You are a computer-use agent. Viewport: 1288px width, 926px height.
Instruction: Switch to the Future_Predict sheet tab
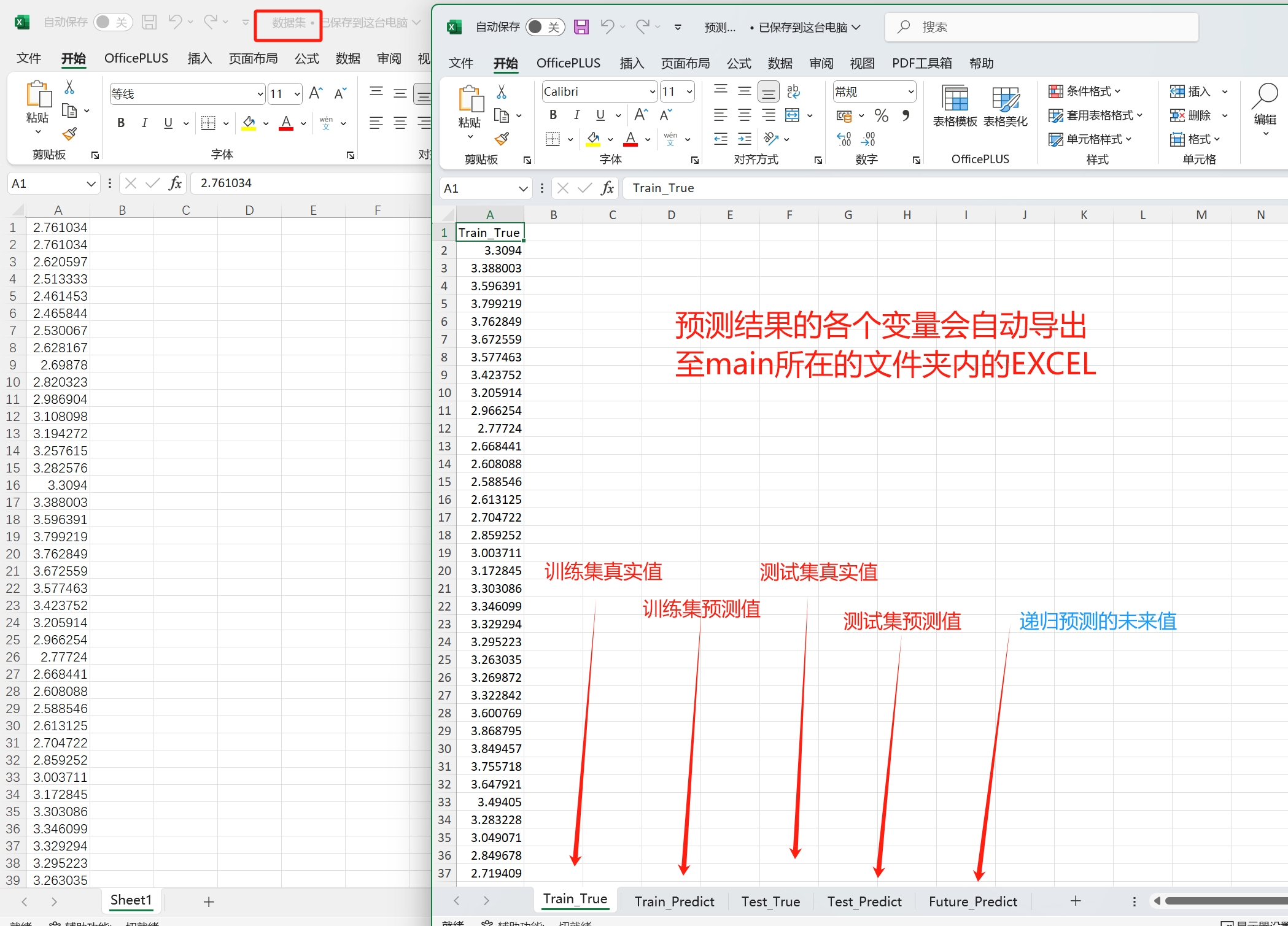972,901
